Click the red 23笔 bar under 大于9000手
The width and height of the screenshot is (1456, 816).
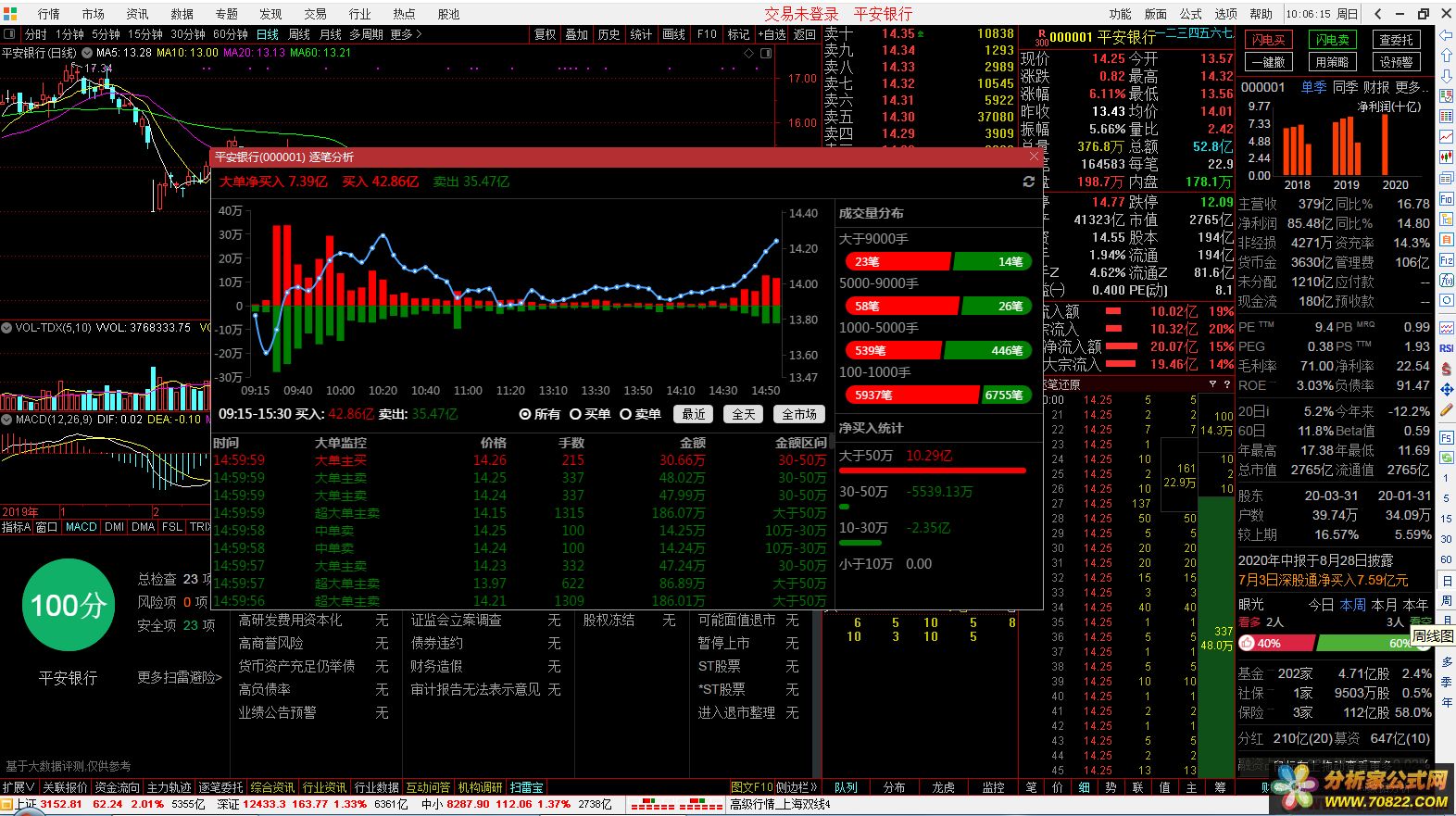pyautogui.click(x=897, y=261)
